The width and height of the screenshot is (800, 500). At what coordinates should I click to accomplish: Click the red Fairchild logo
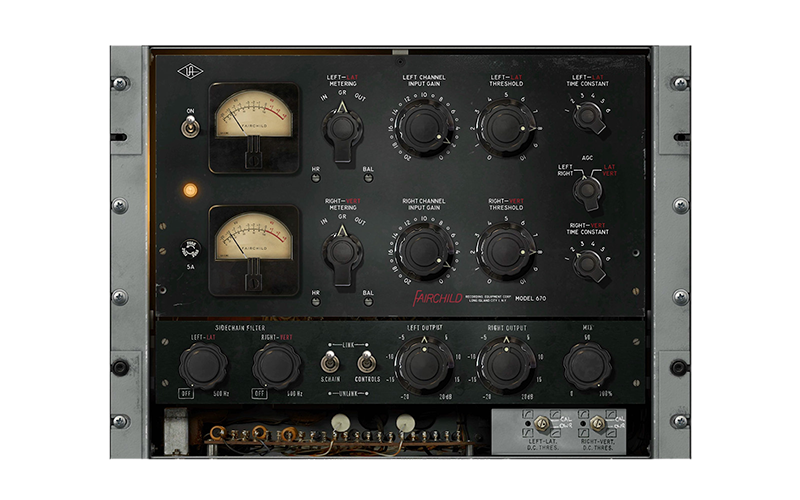(437, 298)
